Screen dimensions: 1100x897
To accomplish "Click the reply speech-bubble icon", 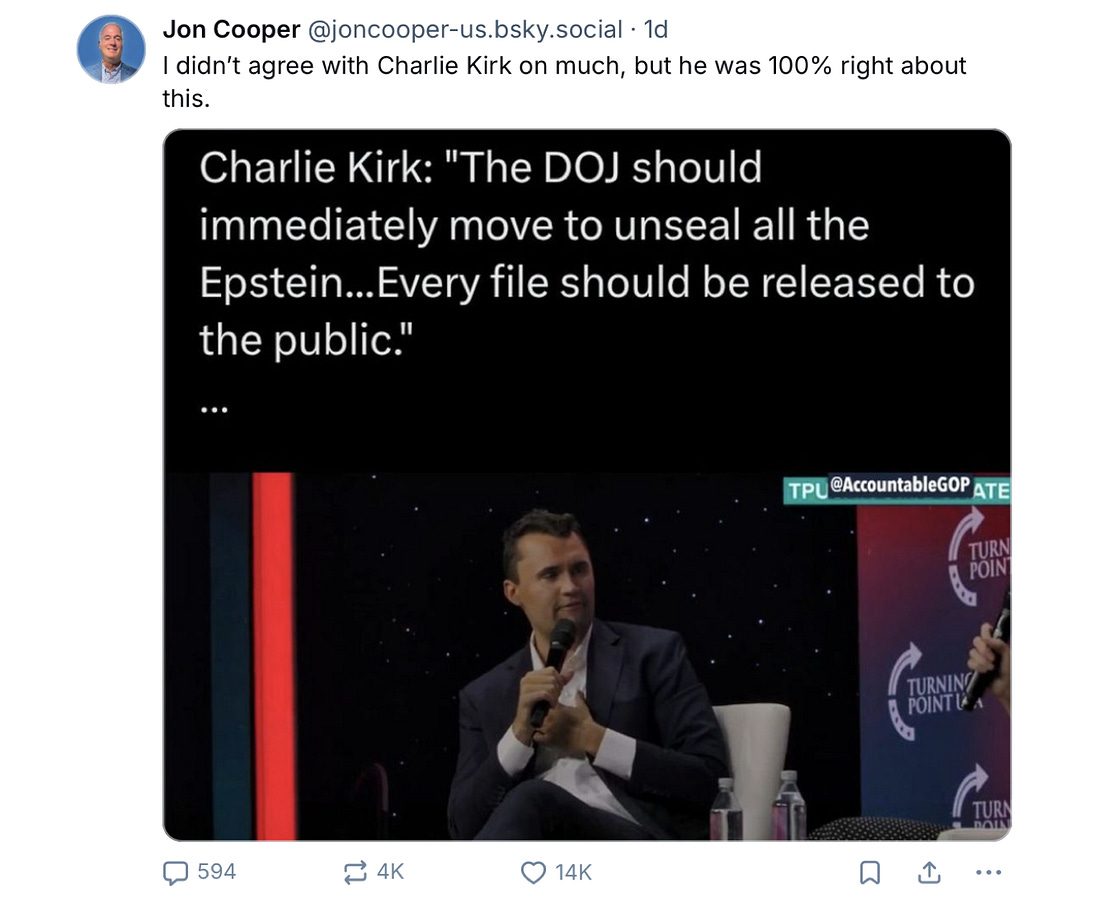I will (175, 872).
